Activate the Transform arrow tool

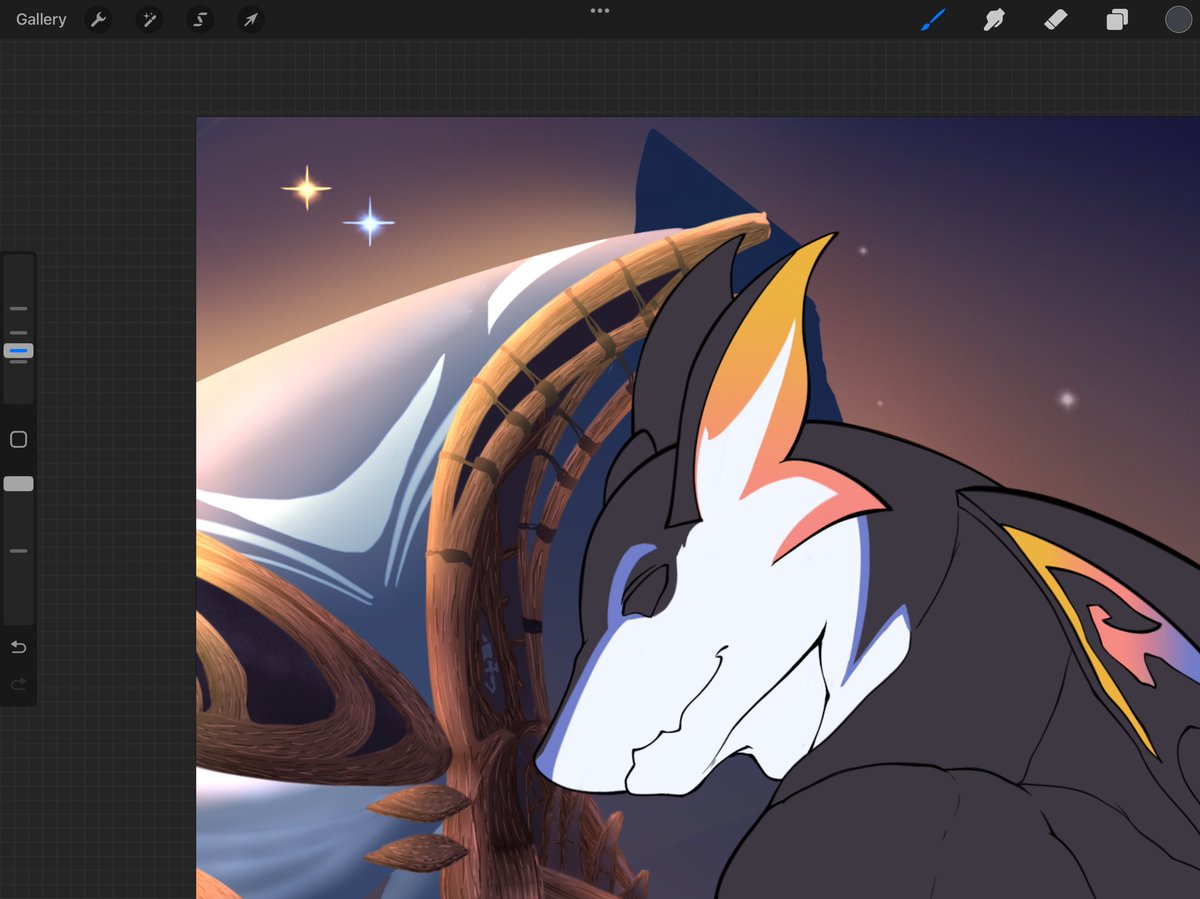pos(251,19)
